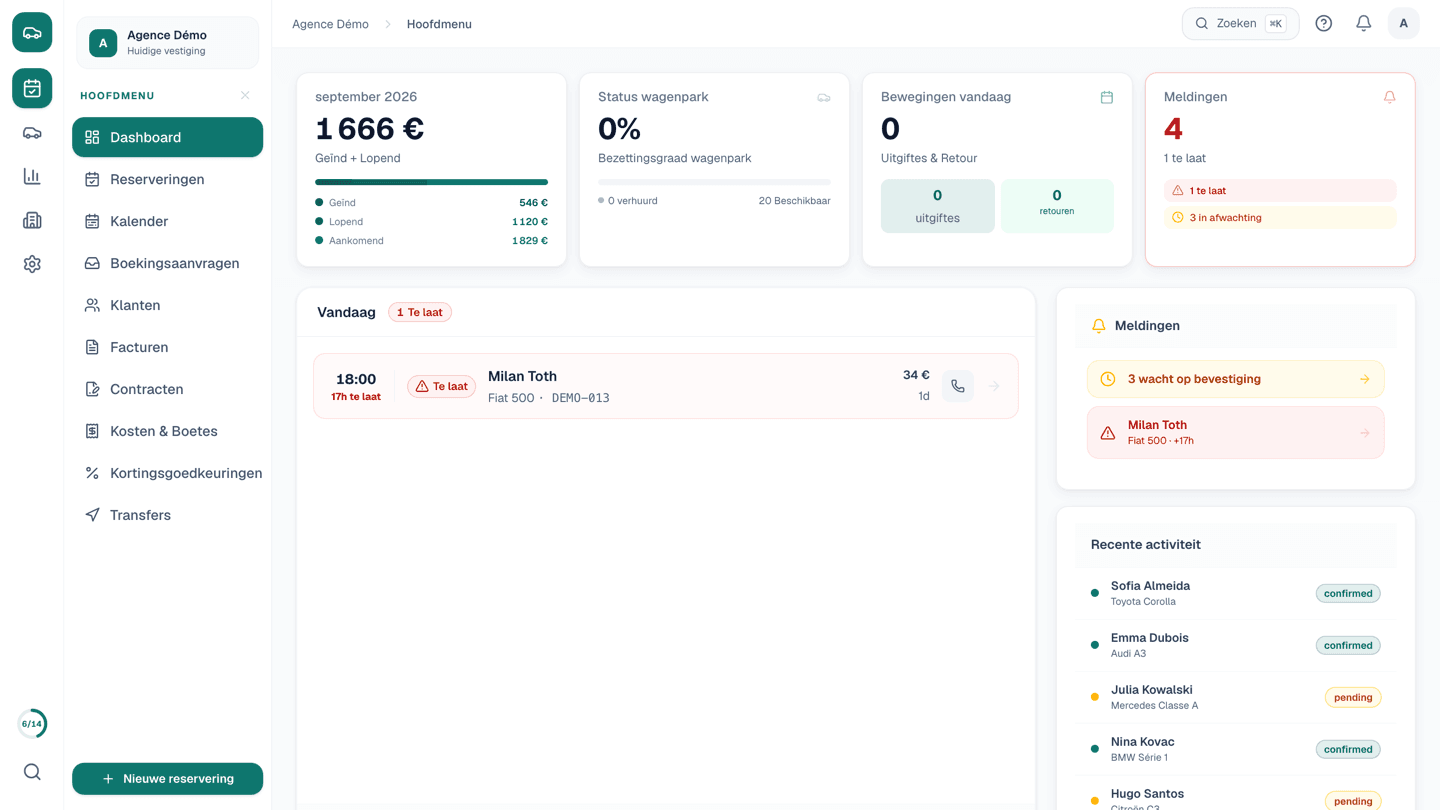Open the user avatar A menu

1403,23
